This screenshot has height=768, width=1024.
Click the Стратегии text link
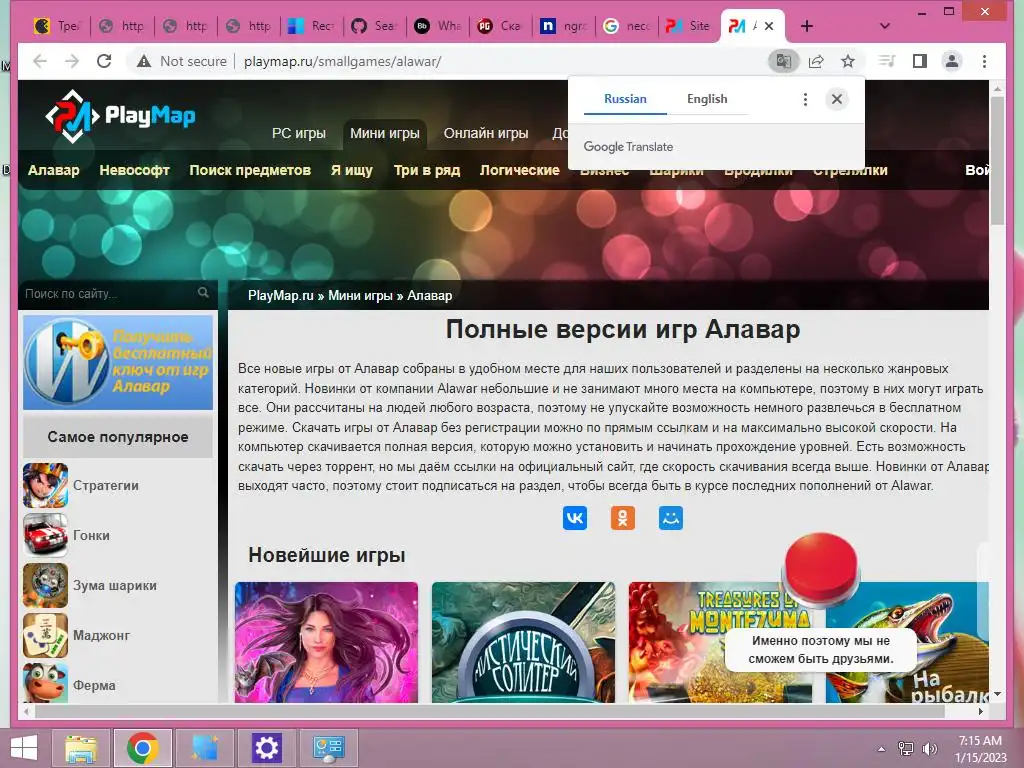pyautogui.click(x=106, y=485)
